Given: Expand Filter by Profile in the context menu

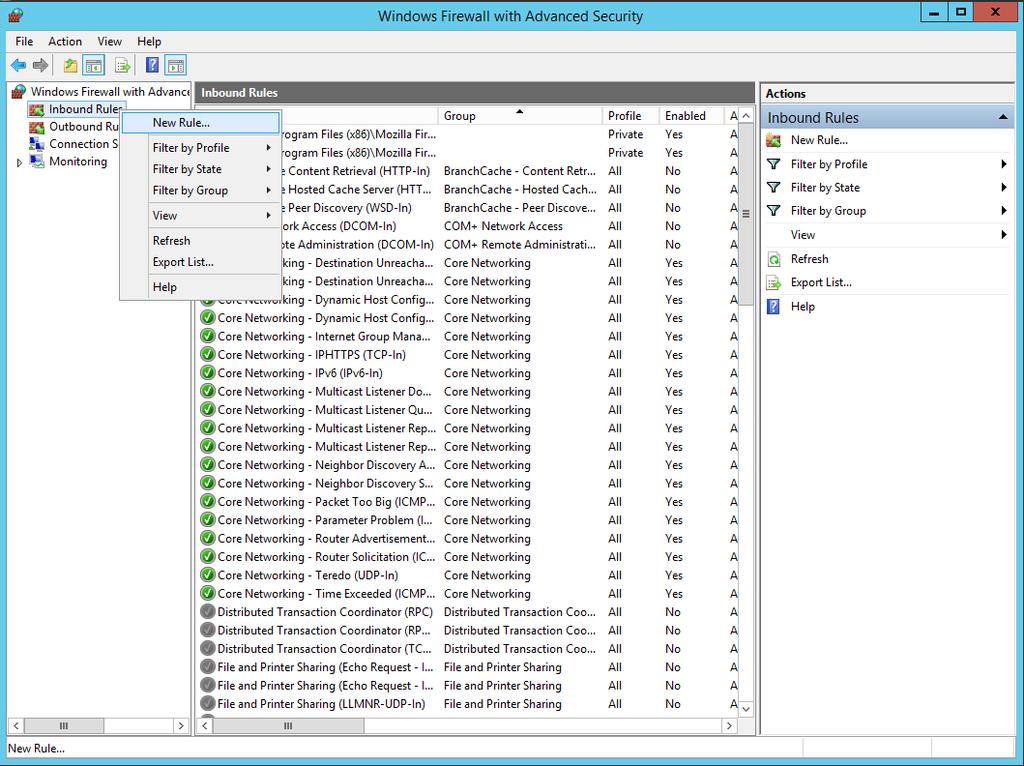Looking at the screenshot, I should (x=200, y=148).
